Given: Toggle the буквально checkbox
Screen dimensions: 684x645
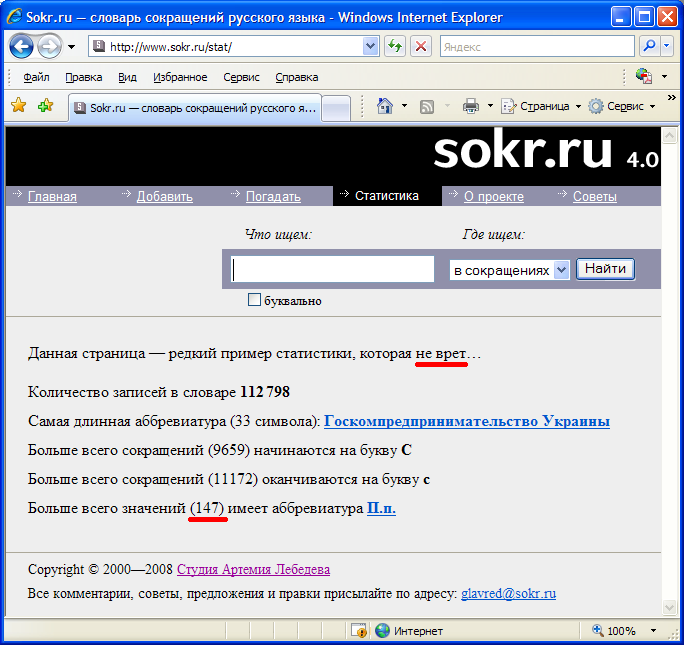Looking at the screenshot, I should click(x=254, y=300).
